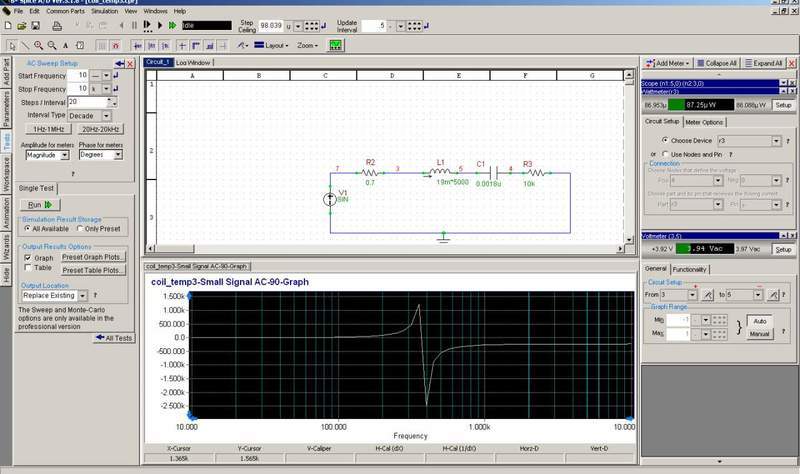Open the Output Location Replace Existing dropdown
Screen dimensions: 800x474
[81, 296]
